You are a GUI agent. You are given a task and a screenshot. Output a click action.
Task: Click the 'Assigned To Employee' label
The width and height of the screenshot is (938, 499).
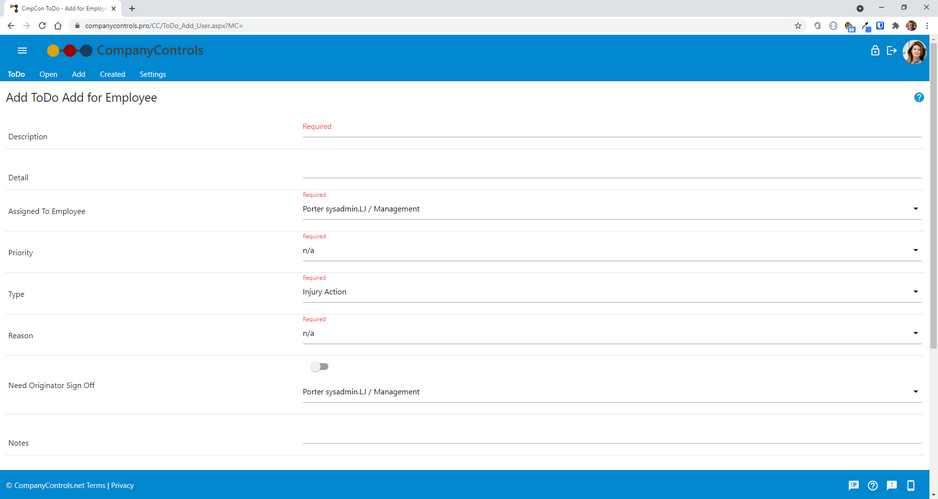pyautogui.click(x=47, y=211)
